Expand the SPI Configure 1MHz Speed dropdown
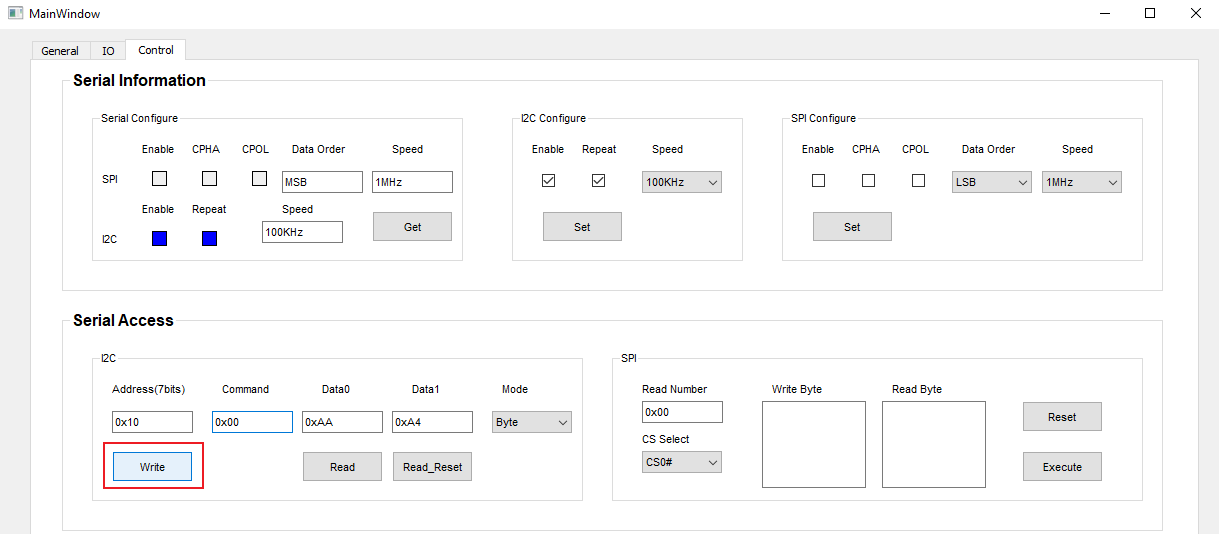1219x534 pixels. click(1081, 182)
